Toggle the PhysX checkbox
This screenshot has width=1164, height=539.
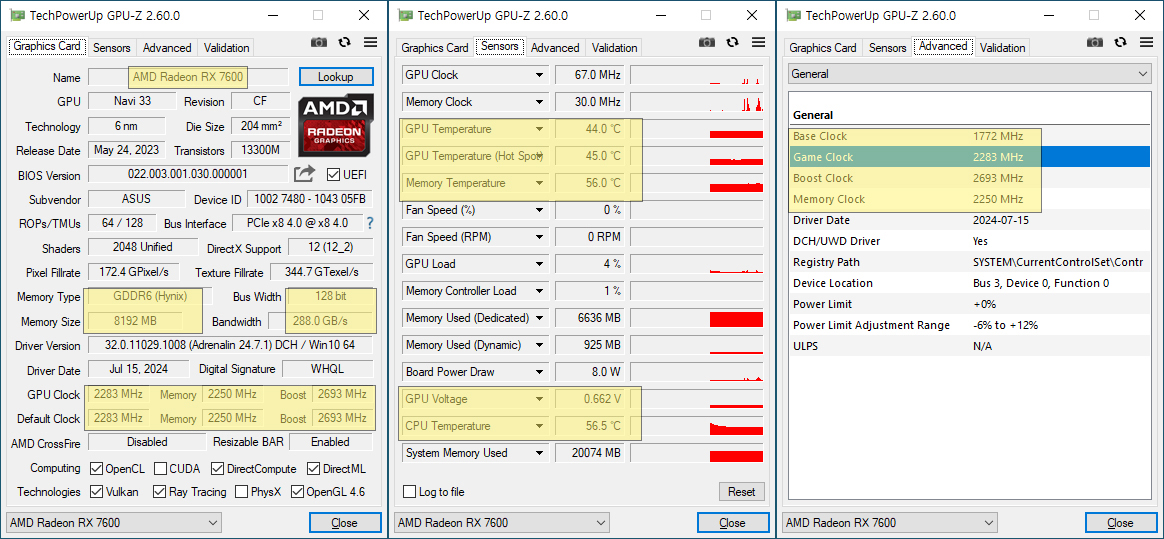241,491
